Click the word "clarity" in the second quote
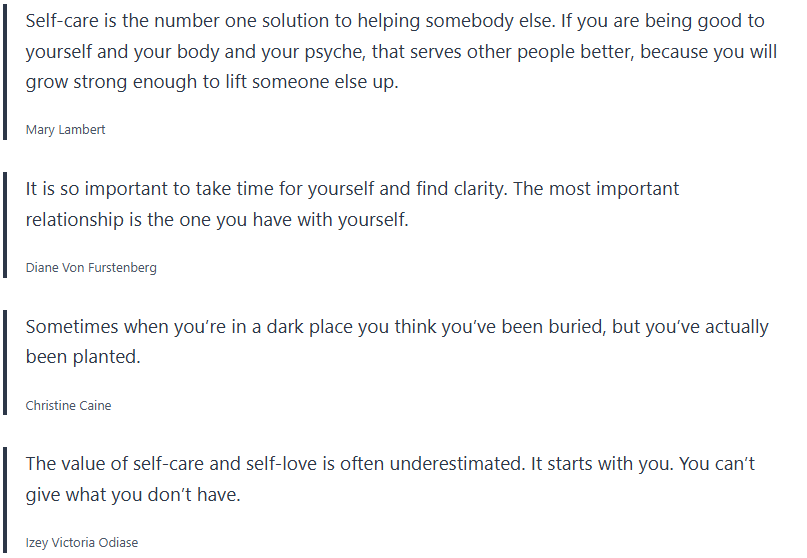807x558 pixels. [x=472, y=188]
